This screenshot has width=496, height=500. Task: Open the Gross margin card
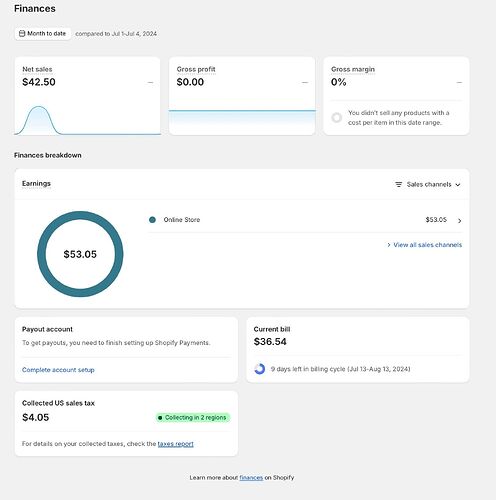pyautogui.click(x=396, y=96)
